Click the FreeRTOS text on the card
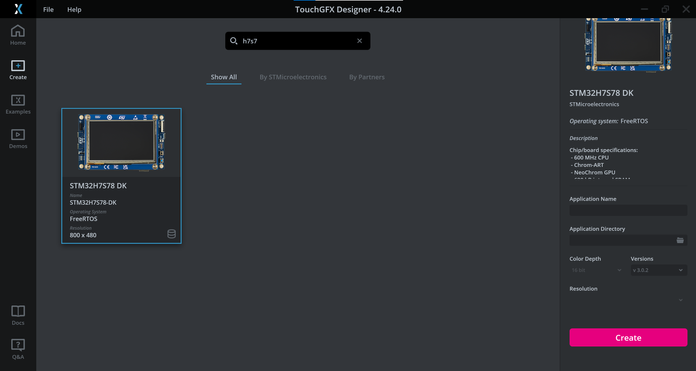The height and width of the screenshot is (371, 696). pos(83,219)
